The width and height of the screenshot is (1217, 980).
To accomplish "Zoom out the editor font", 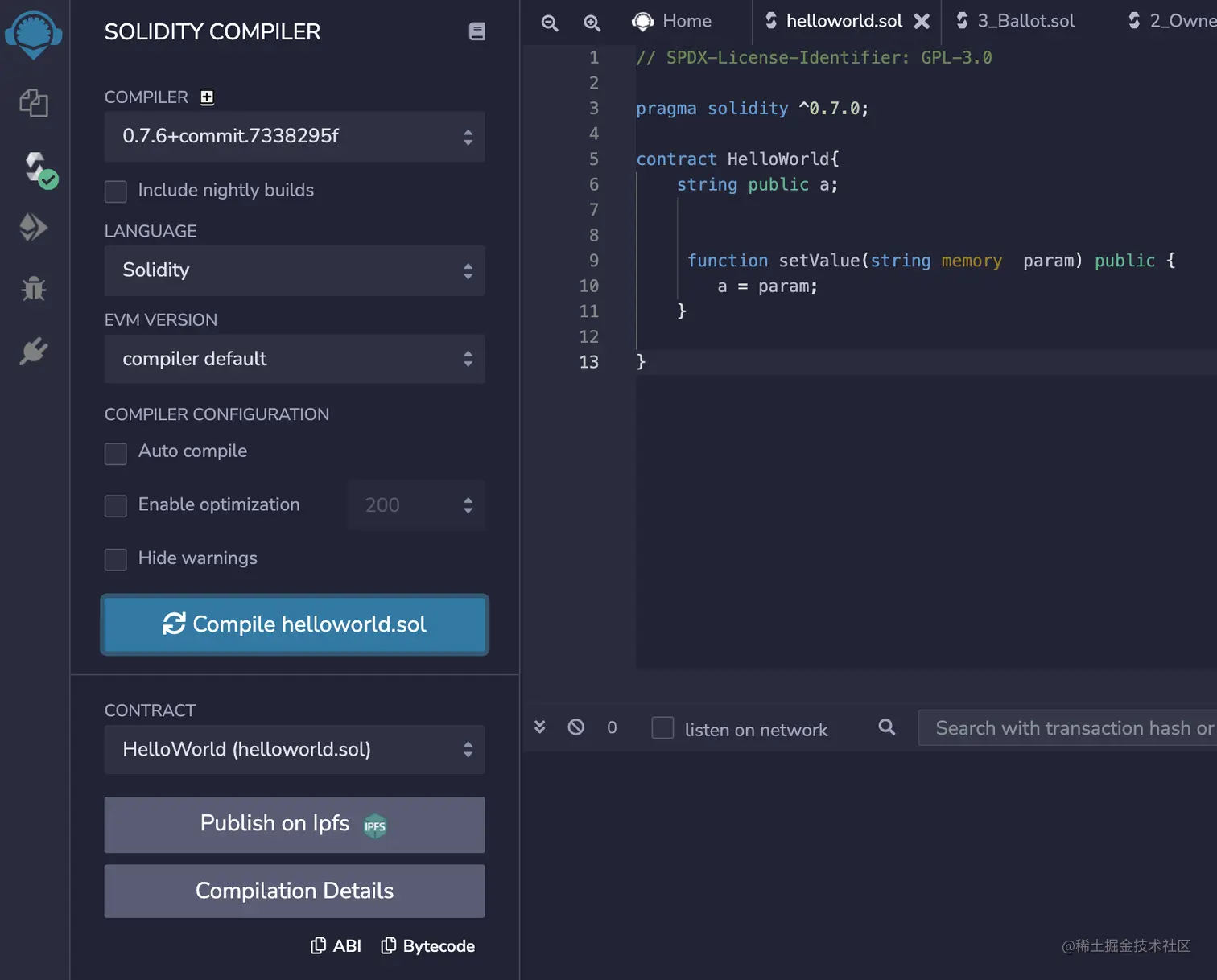I will click(x=550, y=23).
